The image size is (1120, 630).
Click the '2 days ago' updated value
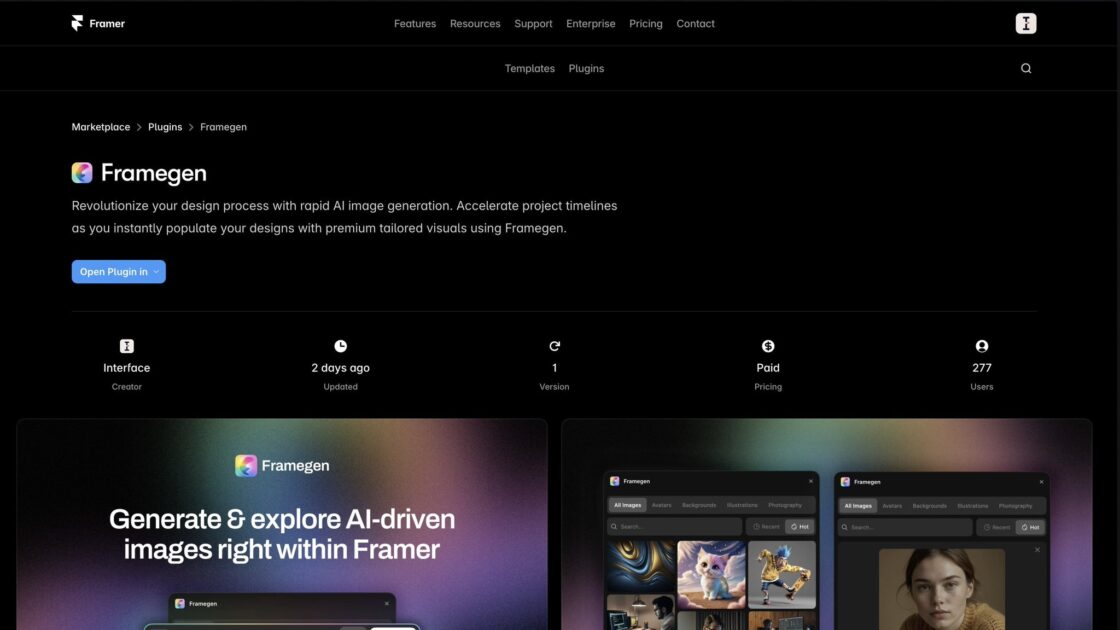coord(341,368)
